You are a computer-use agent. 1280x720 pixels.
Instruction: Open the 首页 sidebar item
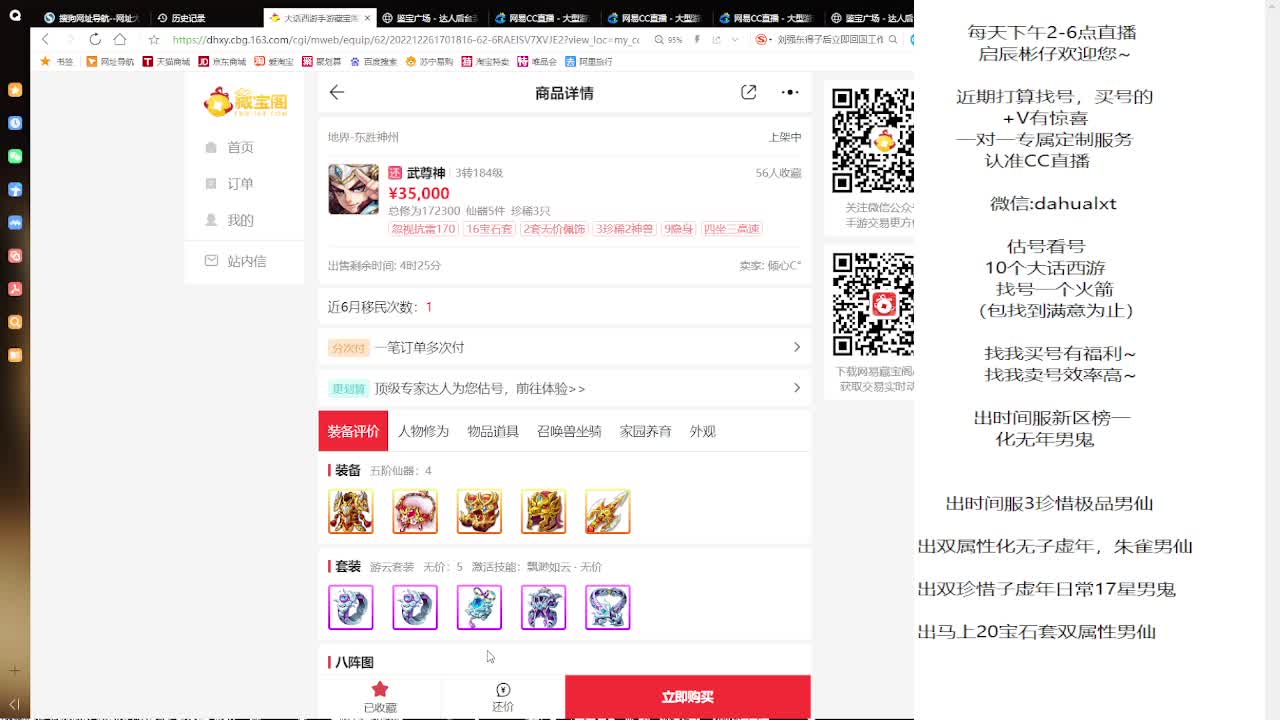230,147
